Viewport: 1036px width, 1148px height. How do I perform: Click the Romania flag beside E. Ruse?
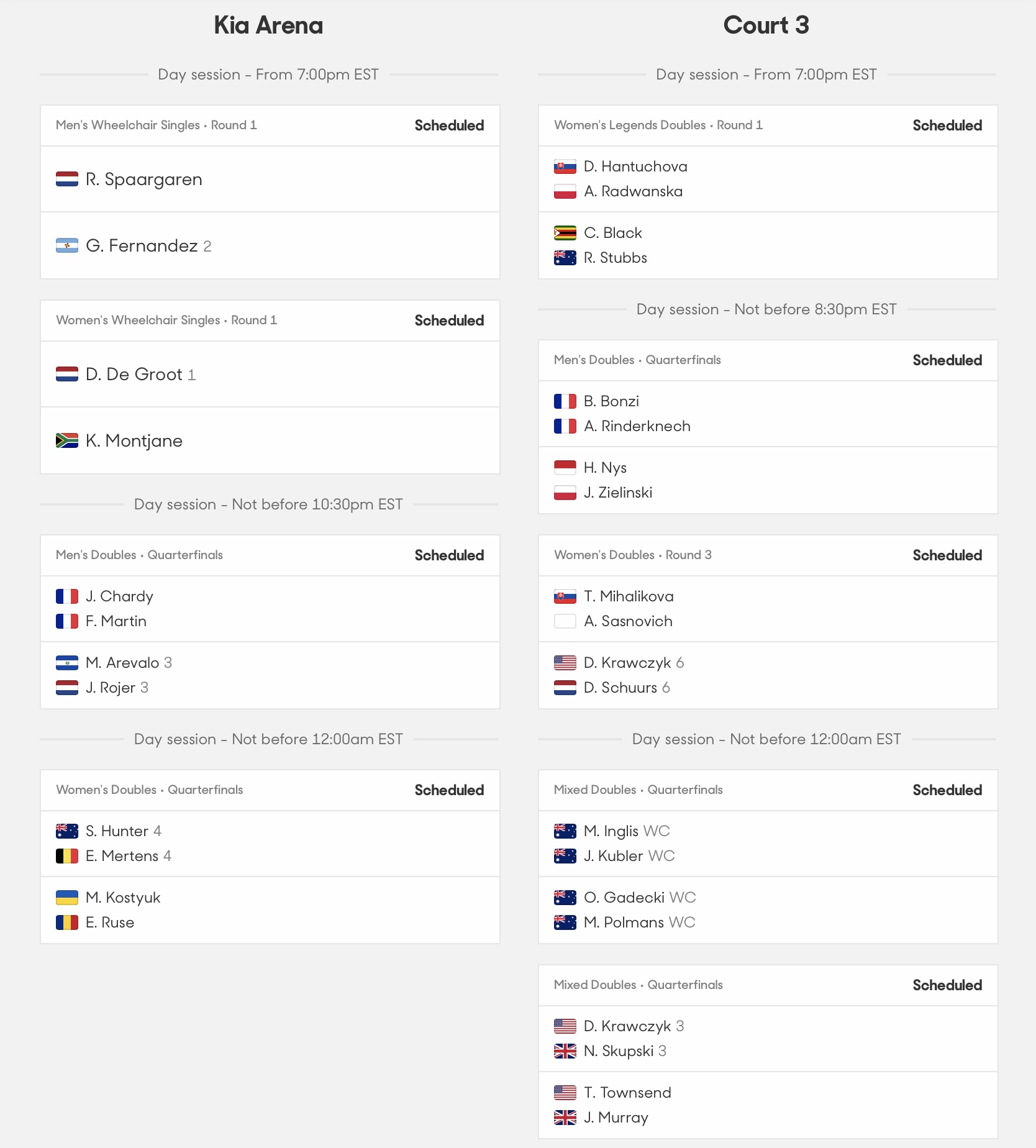click(x=67, y=922)
